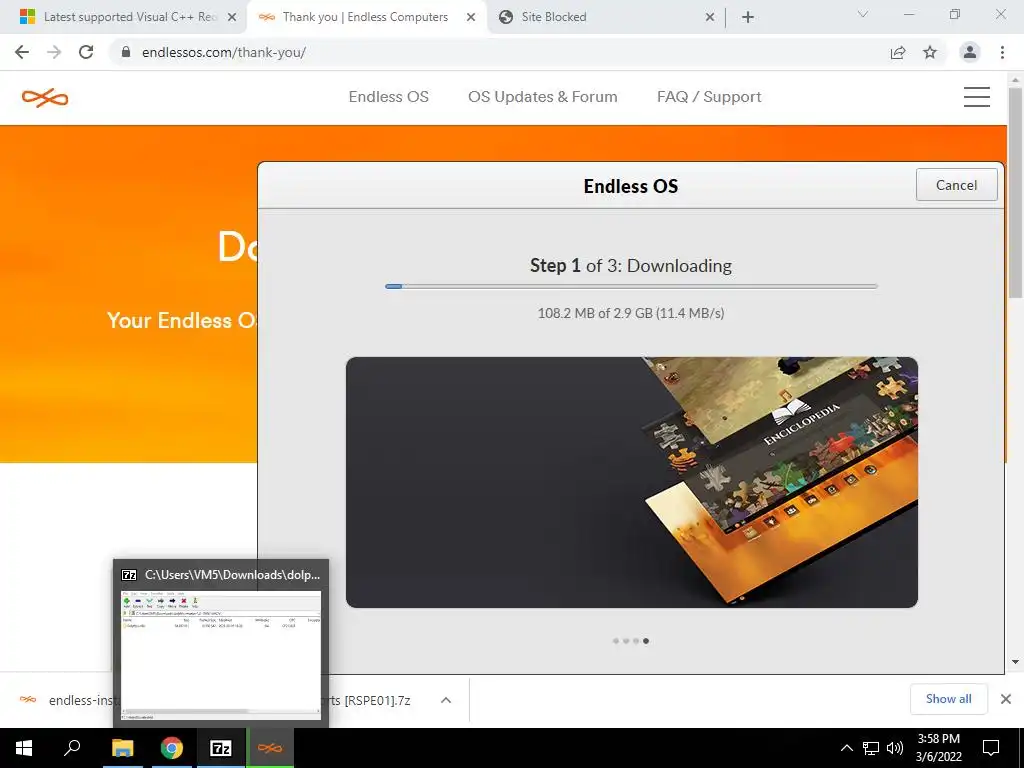Open the Chrome three-dot menu

pos(1002,52)
